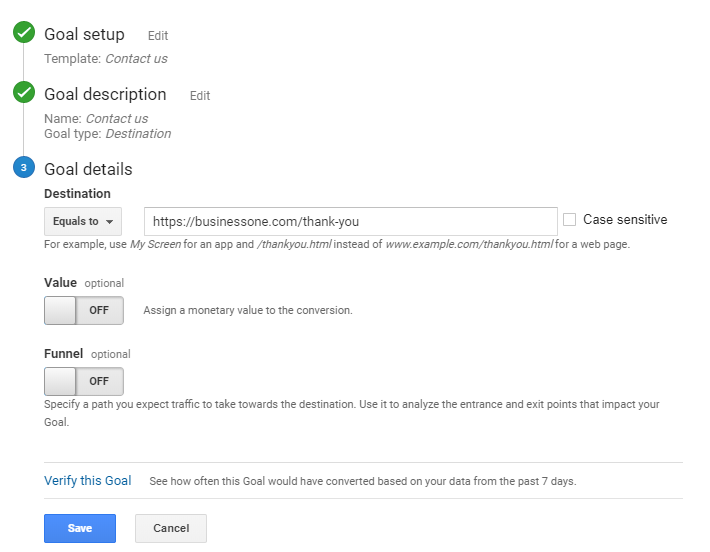Click the "Name: Contact us" summary text
Screen dimensions: 710x552
pos(96,119)
